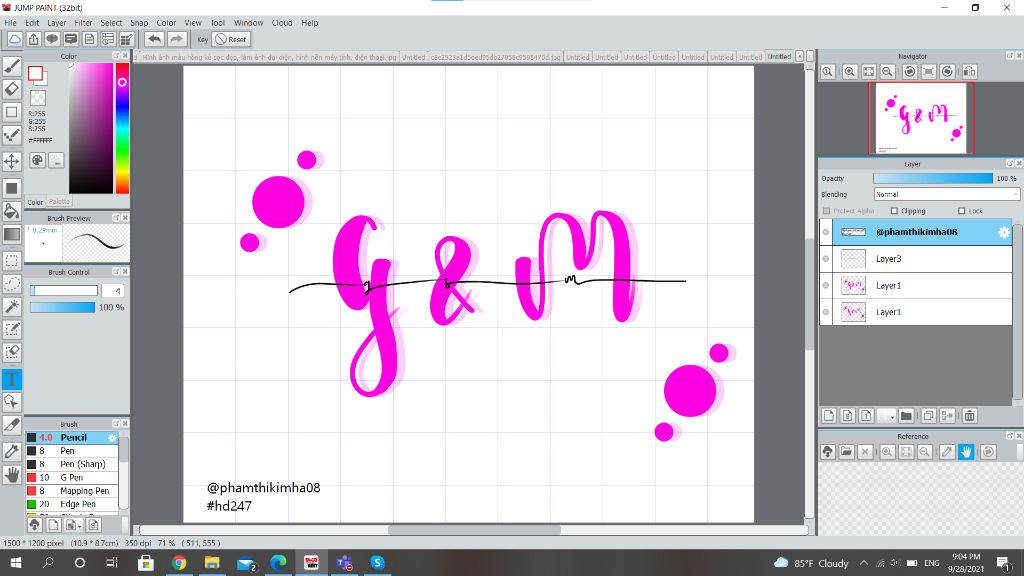Zoom in using the Navigator panel
Viewport: 1024px width, 576px height.
pyautogui.click(x=850, y=72)
